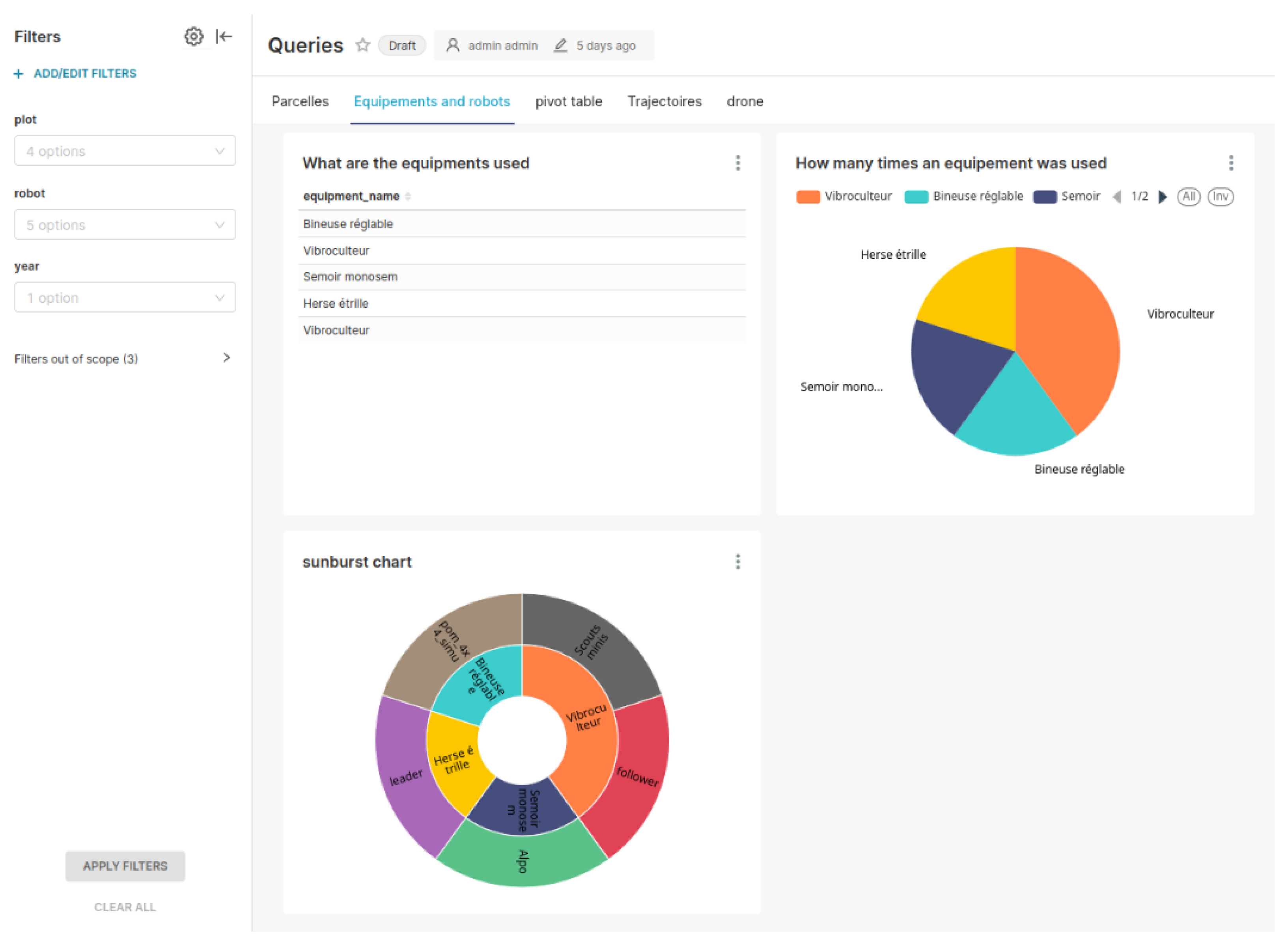This screenshot has width=1288, height=946.
Task: Open menu for equipments used table chart
Action: pyautogui.click(x=737, y=163)
